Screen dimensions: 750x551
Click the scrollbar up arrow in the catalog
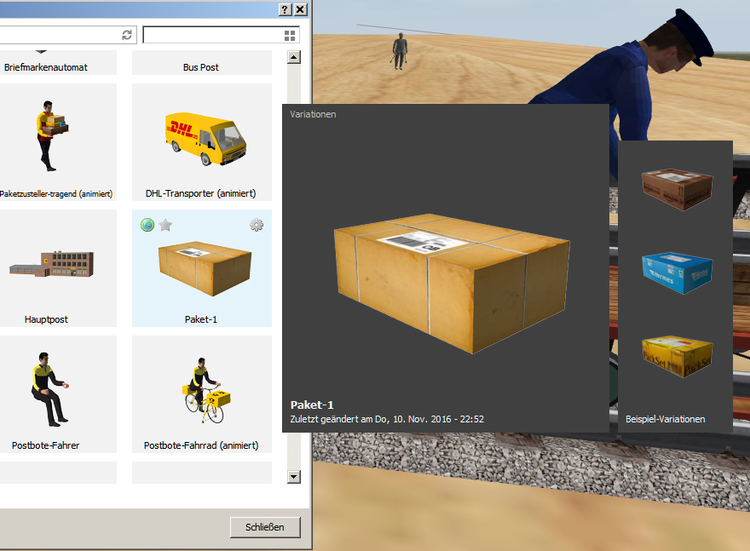pos(294,57)
